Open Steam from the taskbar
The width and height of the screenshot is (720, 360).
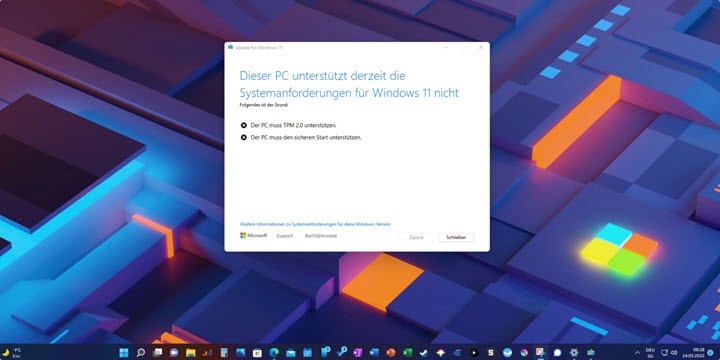424,353
